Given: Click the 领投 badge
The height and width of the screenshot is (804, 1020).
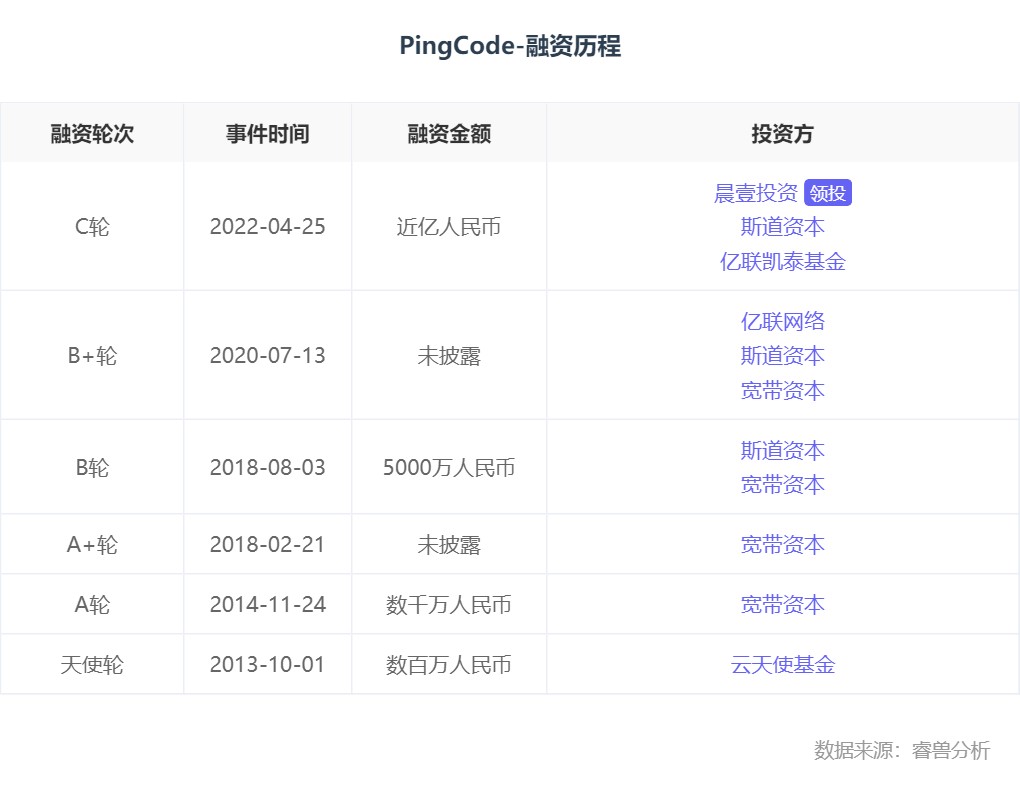Looking at the screenshot, I should click(827, 193).
